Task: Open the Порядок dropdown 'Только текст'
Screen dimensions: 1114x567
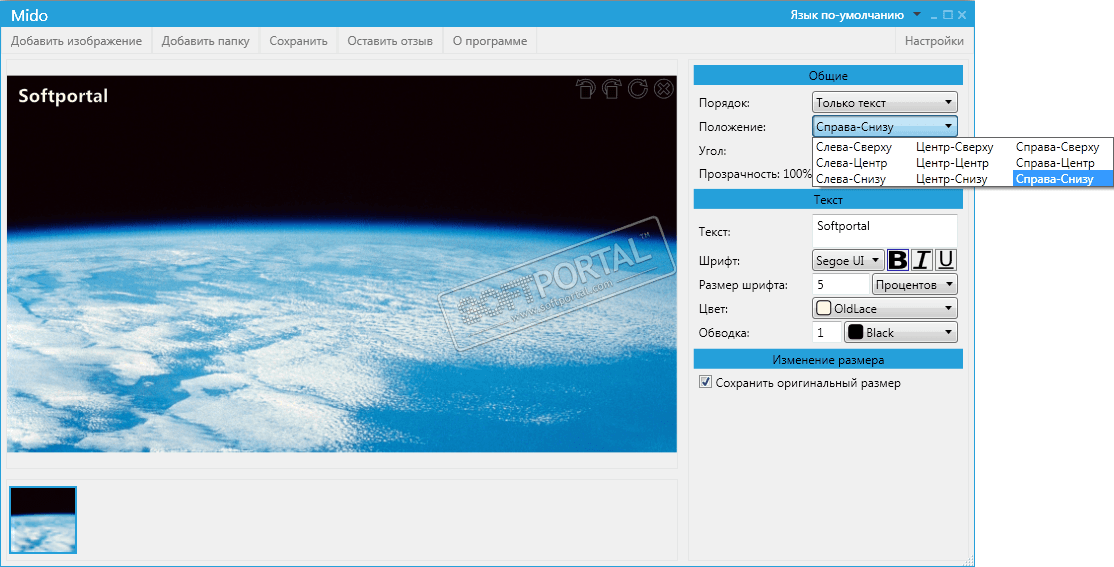Action: click(x=885, y=102)
